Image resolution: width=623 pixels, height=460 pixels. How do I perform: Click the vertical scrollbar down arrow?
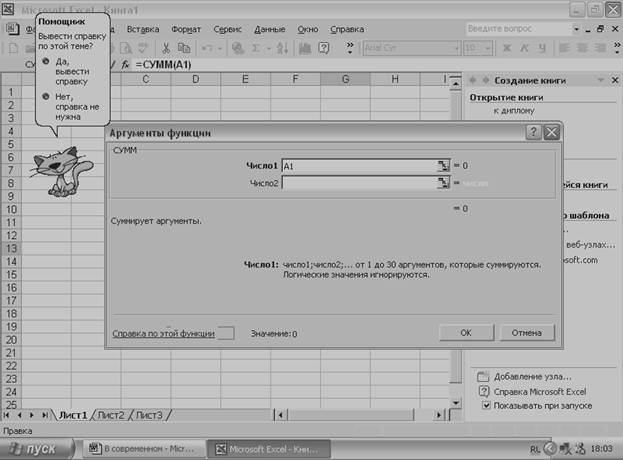coord(456,402)
